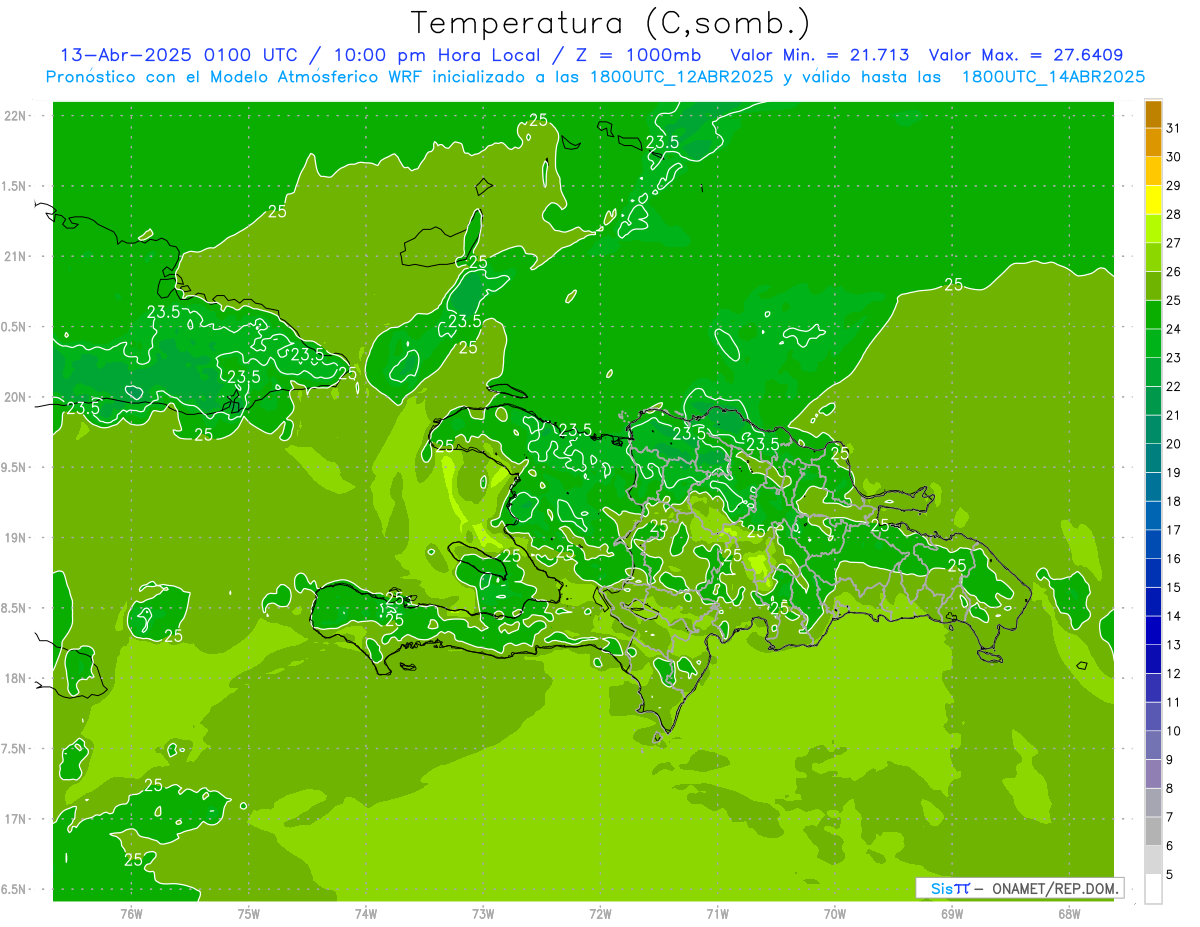Click the "70W" longitude axis label

coord(835,914)
